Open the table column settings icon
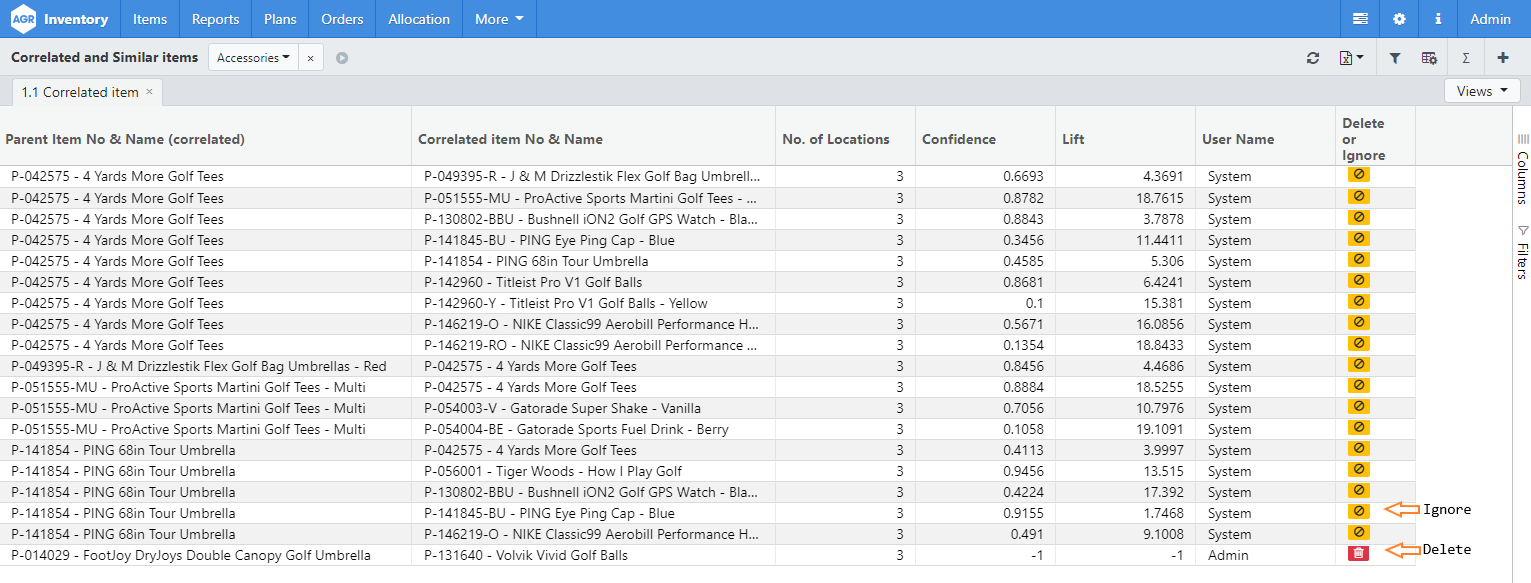 pos(1429,58)
